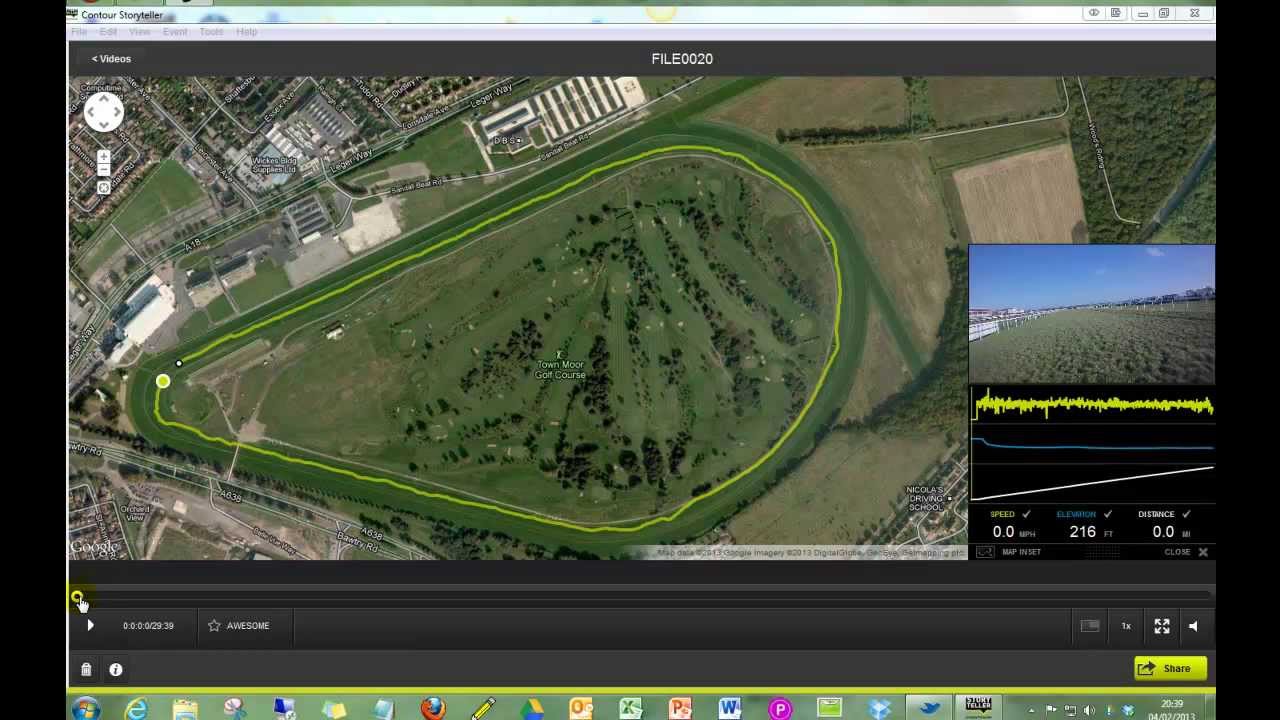Play the FILE0020 video
1280x720 pixels.
tap(90, 625)
